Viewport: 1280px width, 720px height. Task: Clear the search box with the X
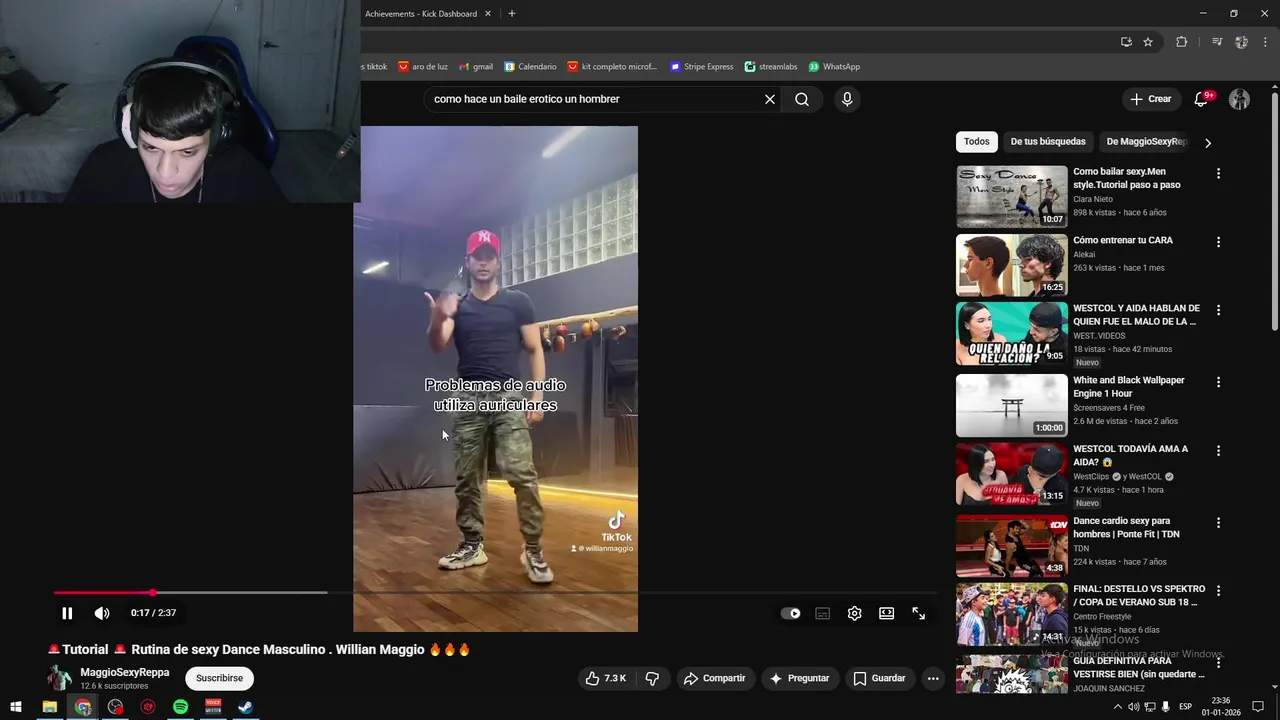coord(770,99)
